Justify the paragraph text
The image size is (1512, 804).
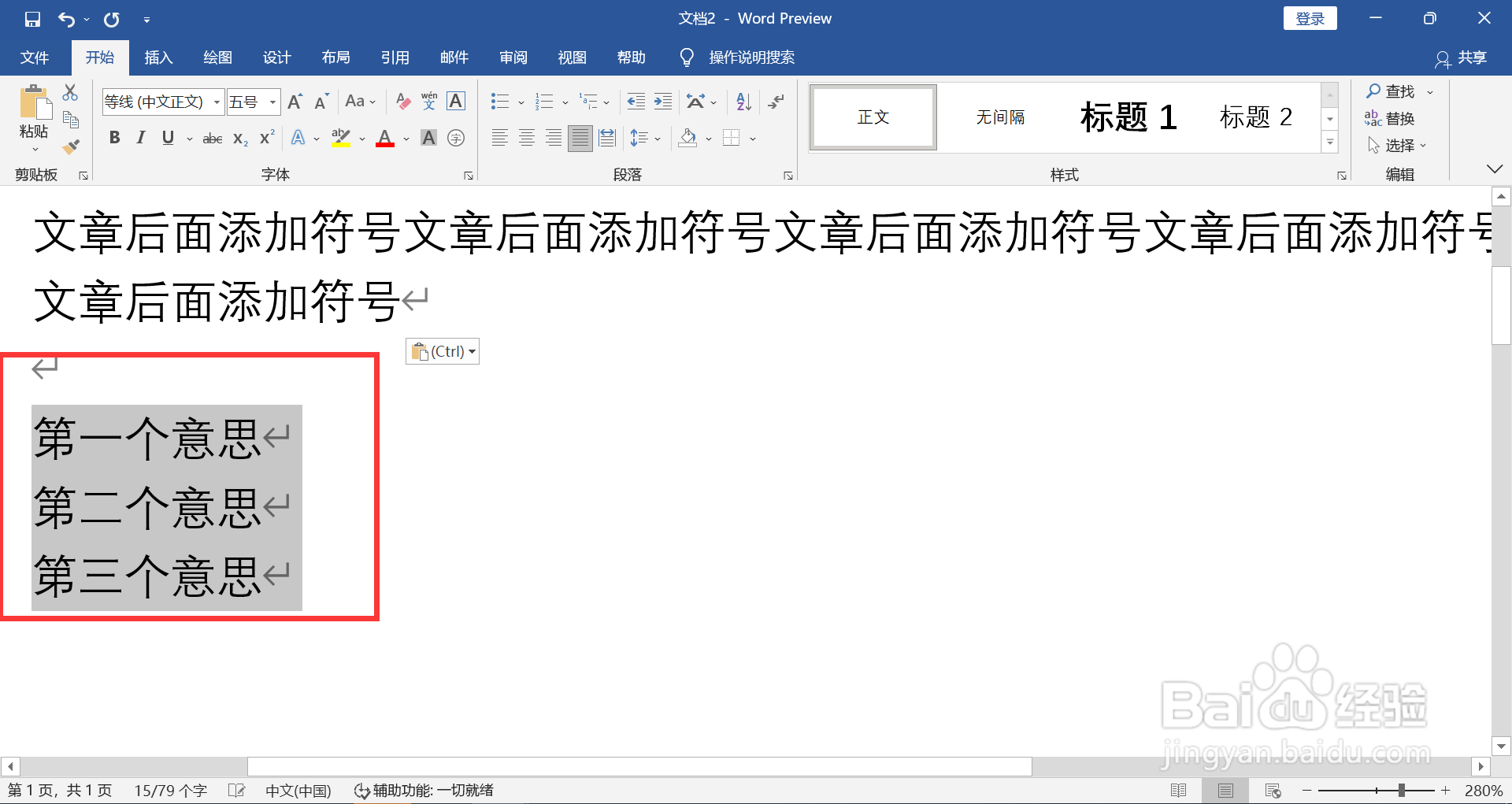click(580, 139)
